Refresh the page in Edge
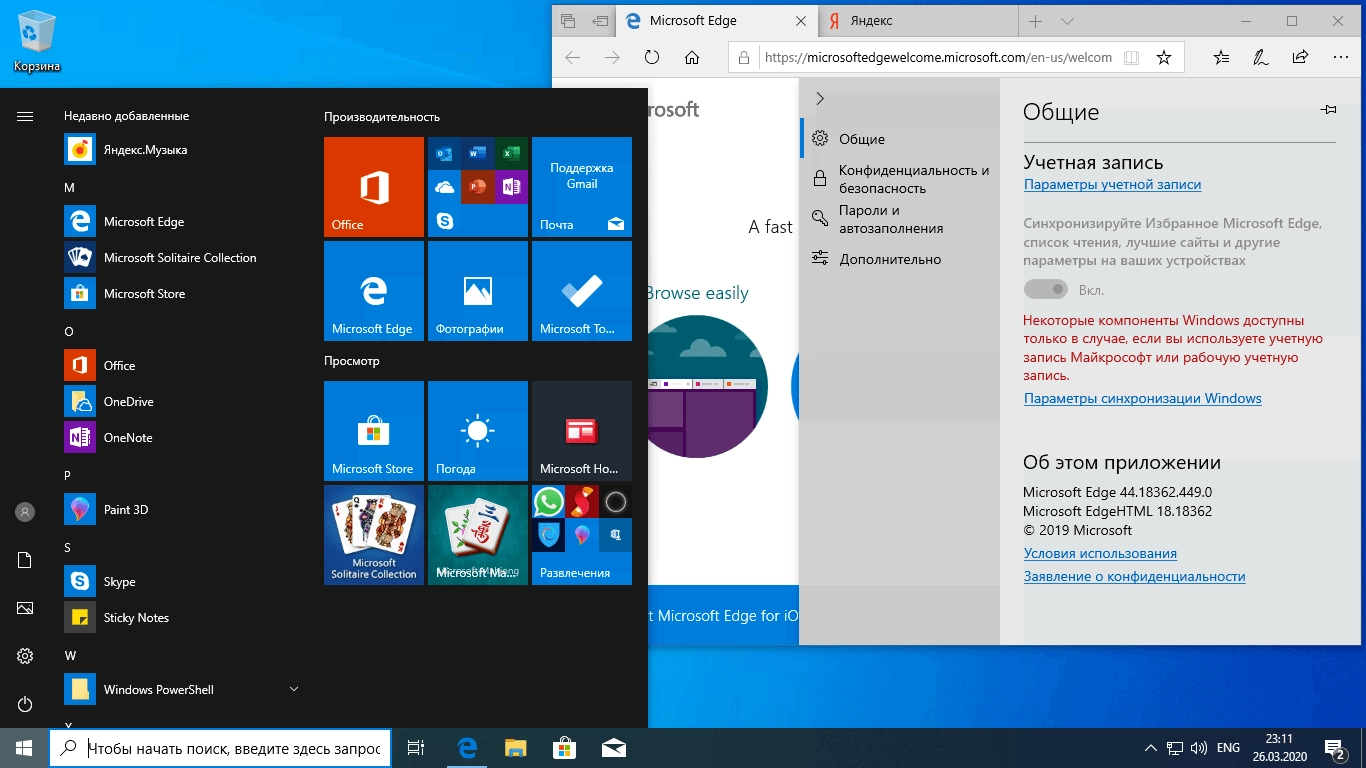 point(652,58)
